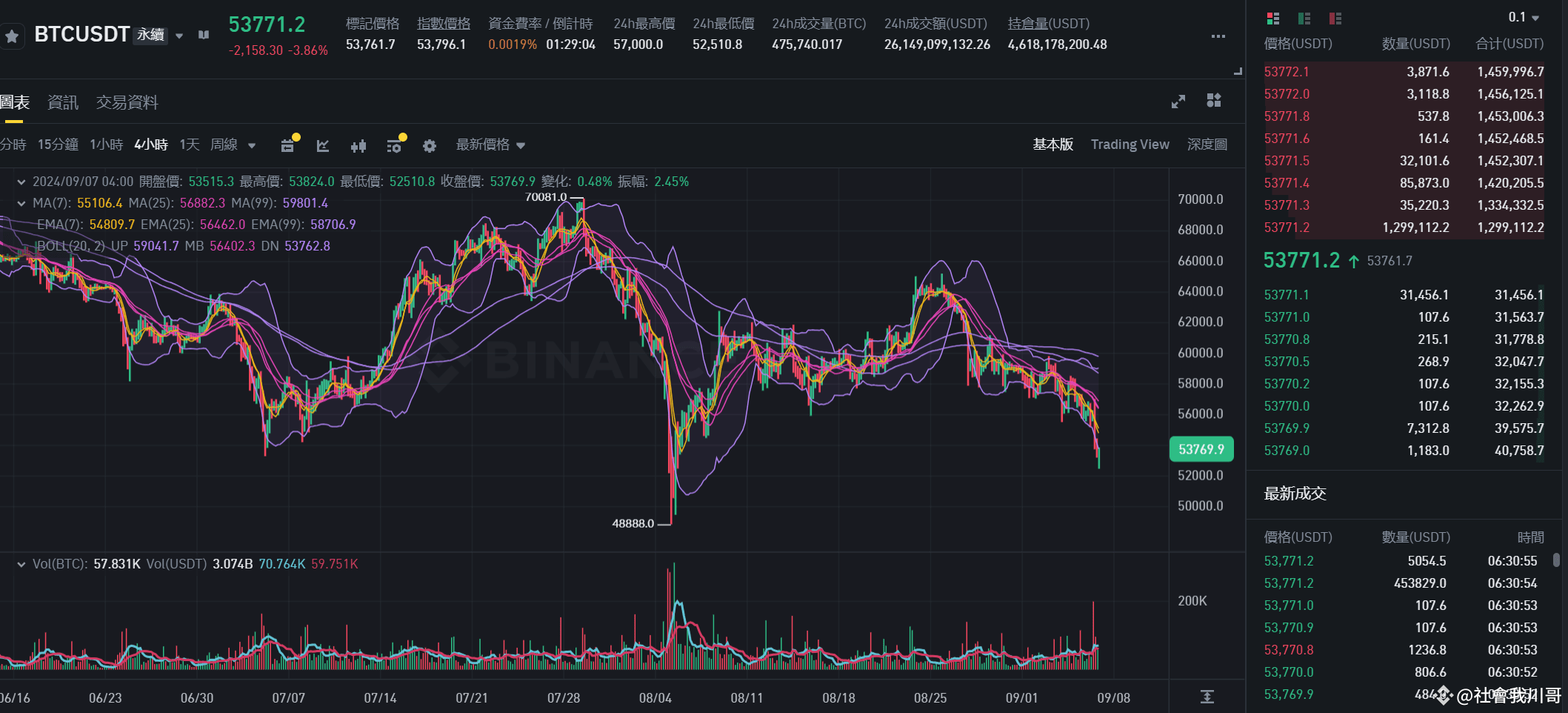Click the fullscreen expand icon above the chart
Image resolution: width=1568 pixels, height=713 pixels.
pyautogui.click(x=1178, y=102)
